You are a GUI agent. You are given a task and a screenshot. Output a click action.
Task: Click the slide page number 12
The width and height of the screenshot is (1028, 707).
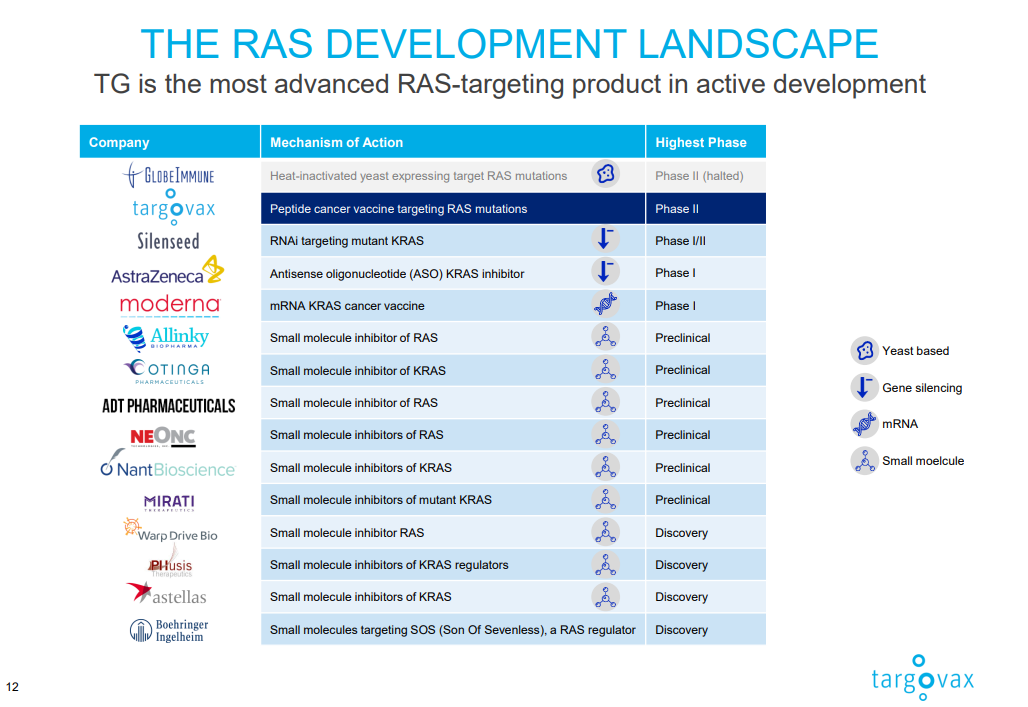pos(12,687)
